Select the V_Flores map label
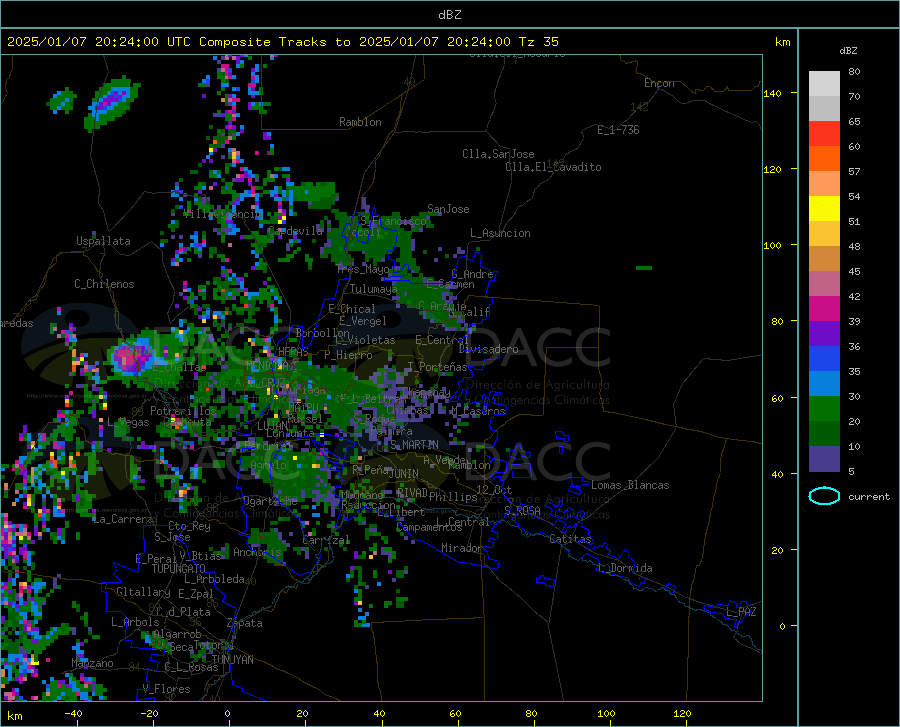Image resolution: width=900 pixels, height=727 pixels. 166,689
